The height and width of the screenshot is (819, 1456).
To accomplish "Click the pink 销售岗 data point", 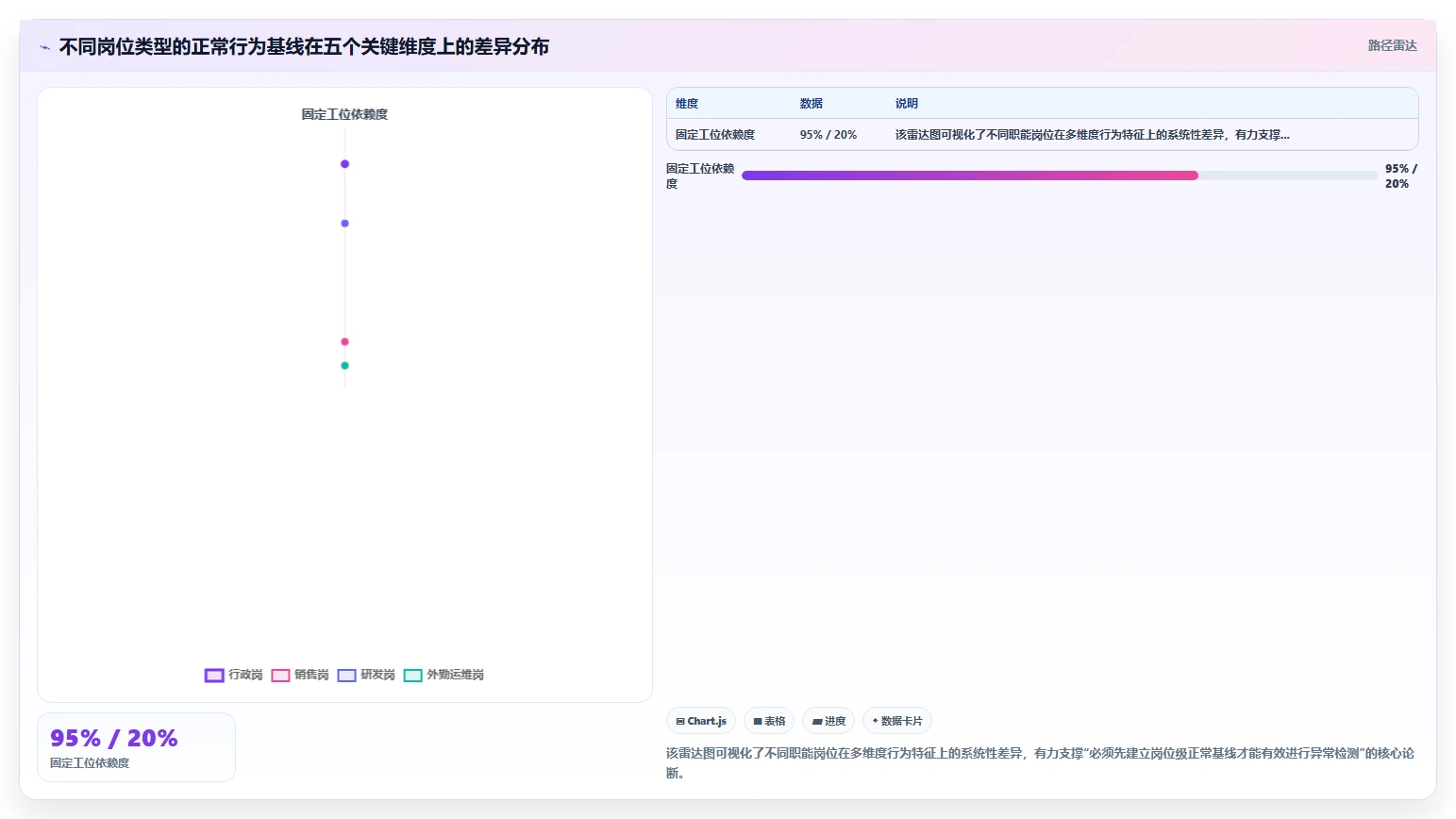I will 344,342.
